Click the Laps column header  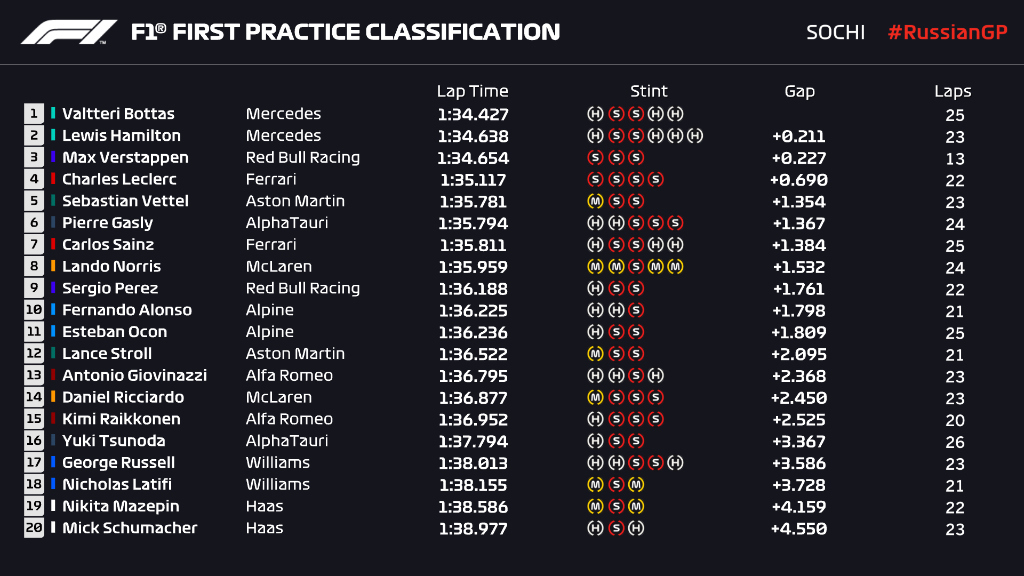(953, 91)
